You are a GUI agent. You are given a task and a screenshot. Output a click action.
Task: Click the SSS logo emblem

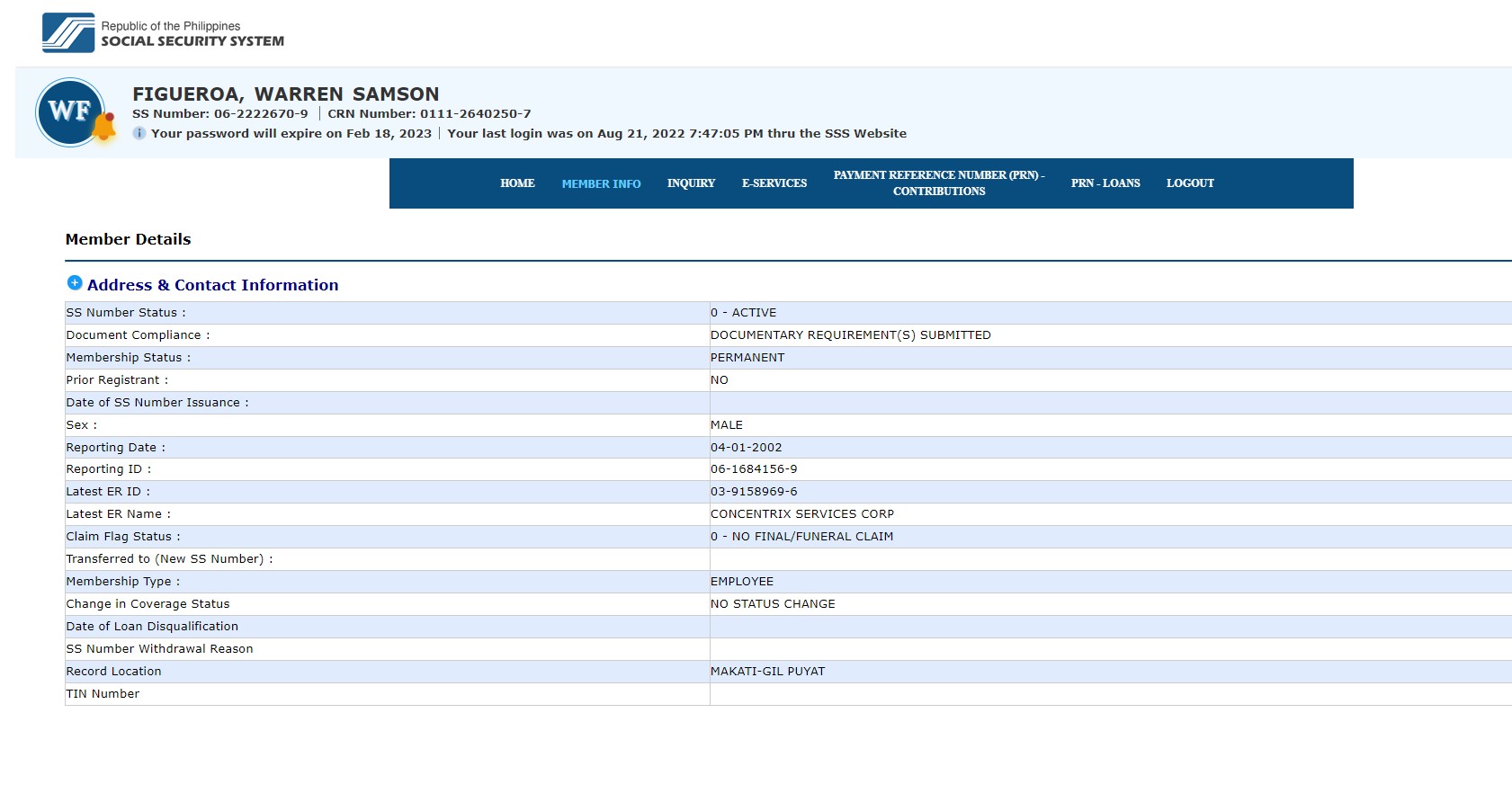(68, 33)
